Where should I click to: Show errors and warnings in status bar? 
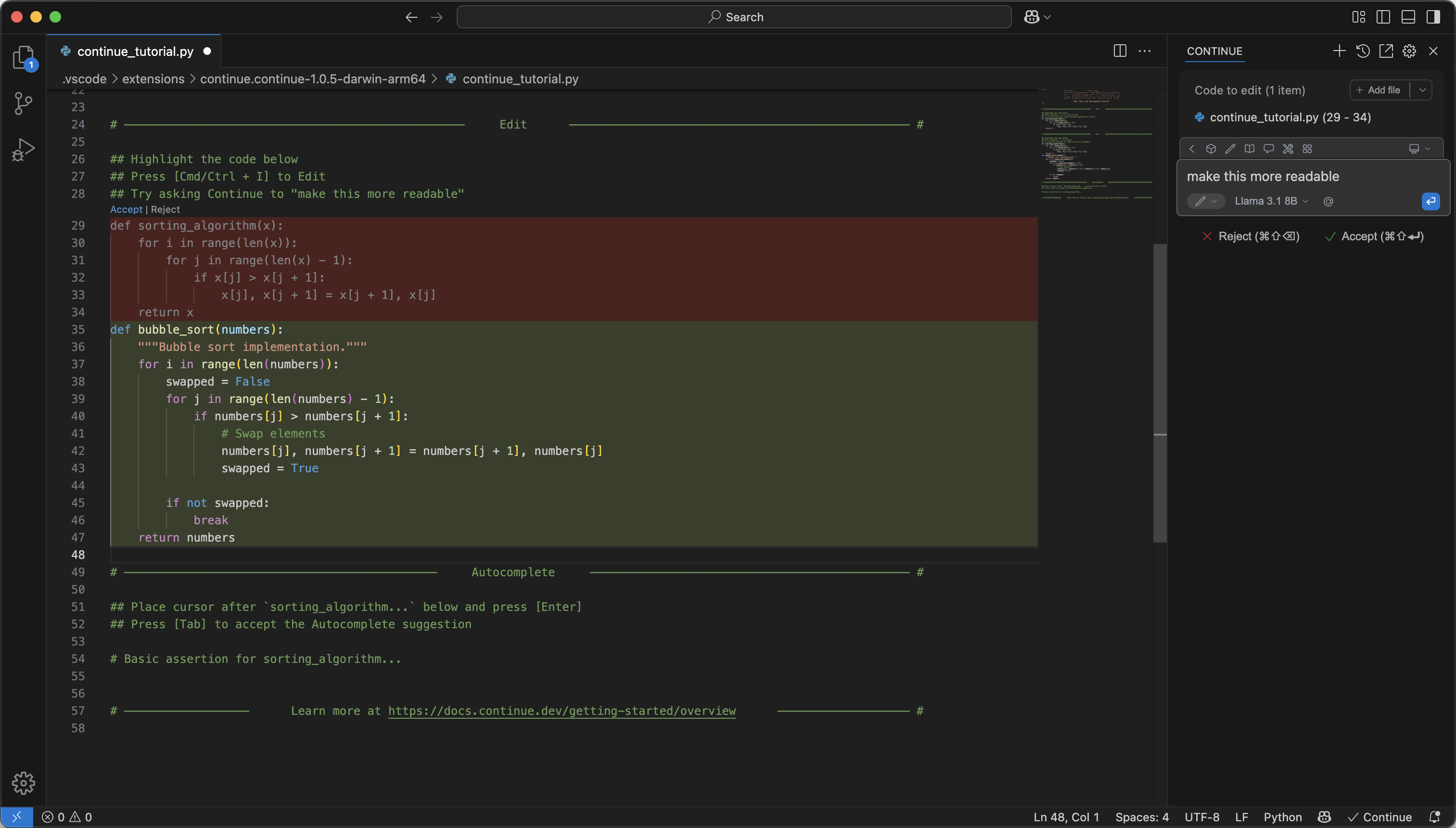coord(67,816)
